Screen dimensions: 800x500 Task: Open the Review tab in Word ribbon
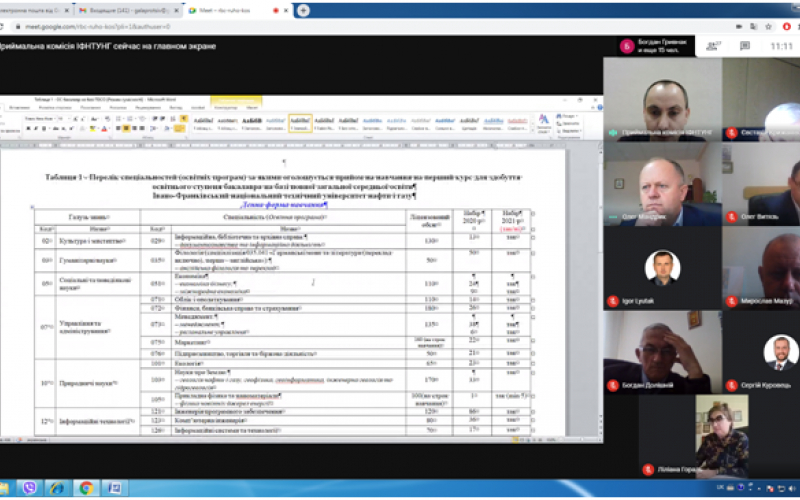click(148, 108)
